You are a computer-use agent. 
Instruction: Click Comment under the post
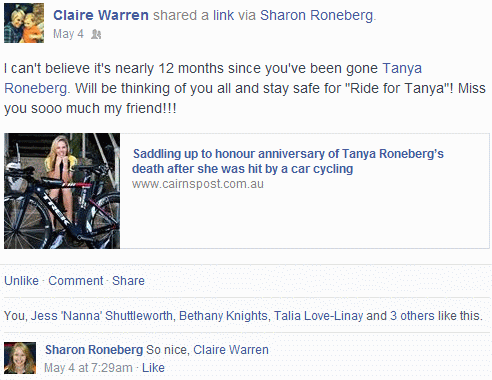[x=76, y=281]
